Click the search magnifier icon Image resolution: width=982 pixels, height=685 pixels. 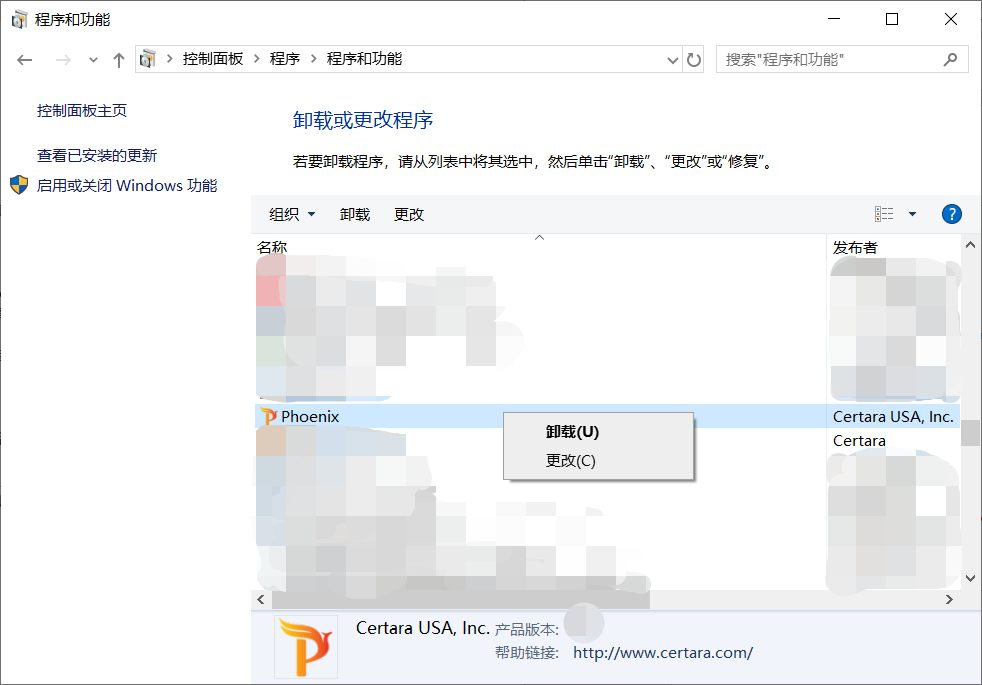tap(951, 59)
